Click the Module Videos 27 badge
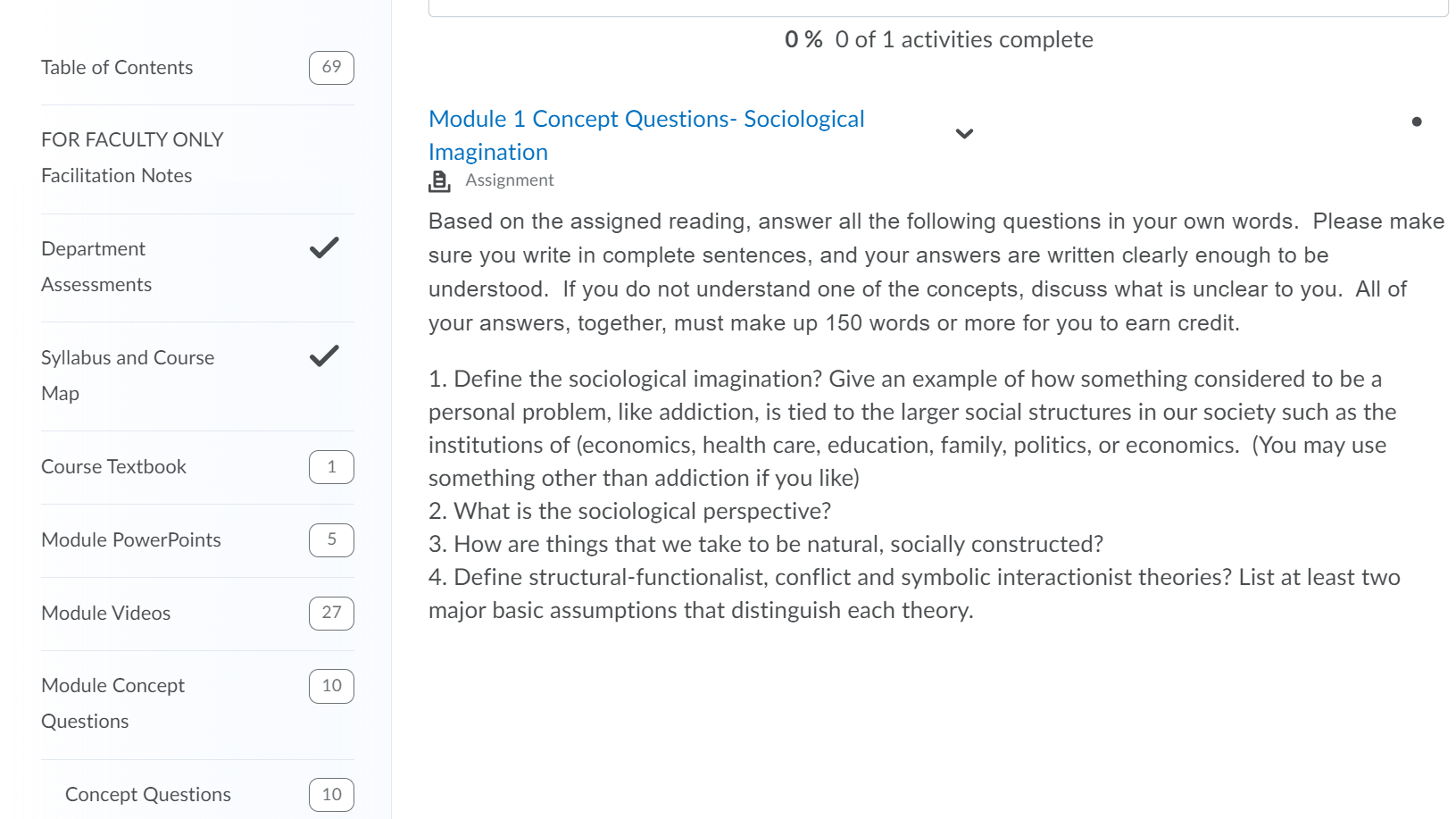Screen dimensions: 1456x819 (331, 614)
